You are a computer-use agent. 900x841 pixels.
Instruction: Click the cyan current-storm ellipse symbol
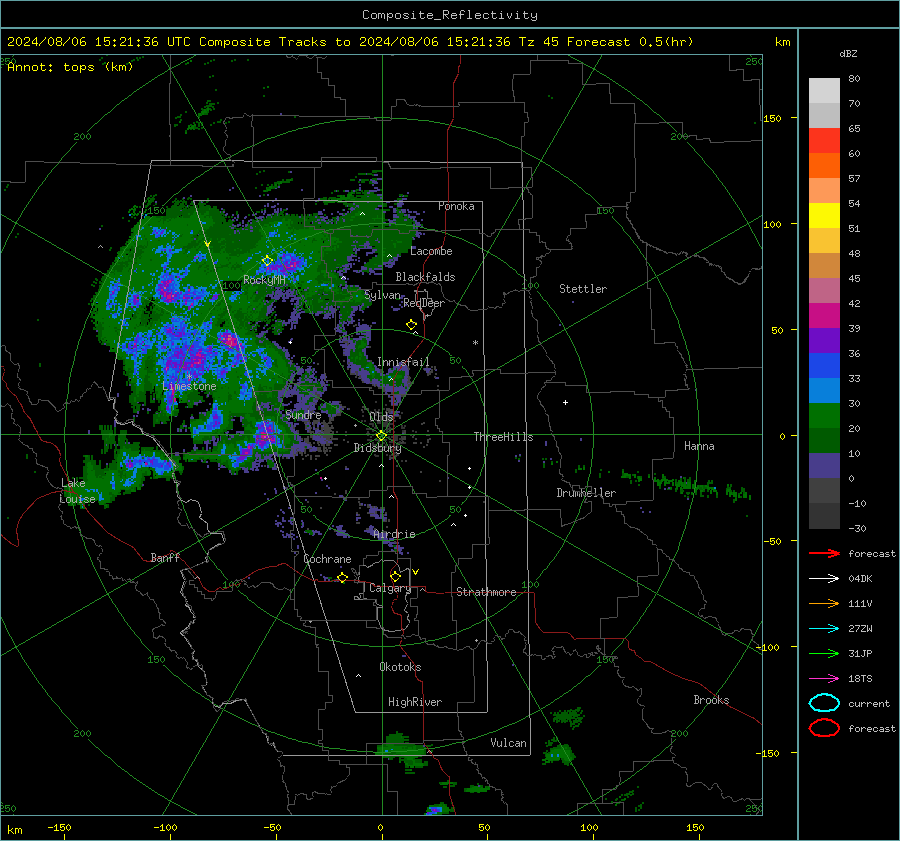824,703
